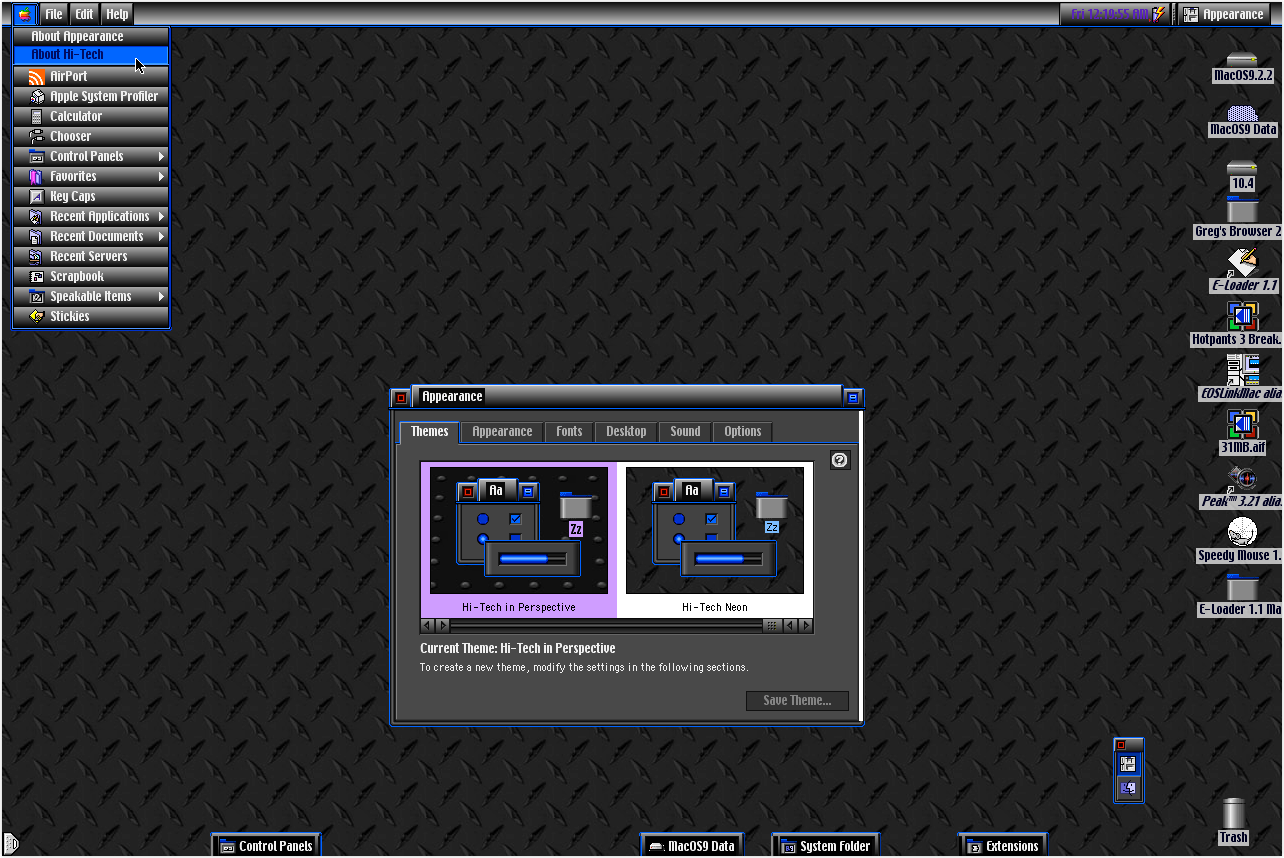This screenshot has height=858, width=1284.
Task: Expand the Control Panels submenu
Action: [91, 156]
